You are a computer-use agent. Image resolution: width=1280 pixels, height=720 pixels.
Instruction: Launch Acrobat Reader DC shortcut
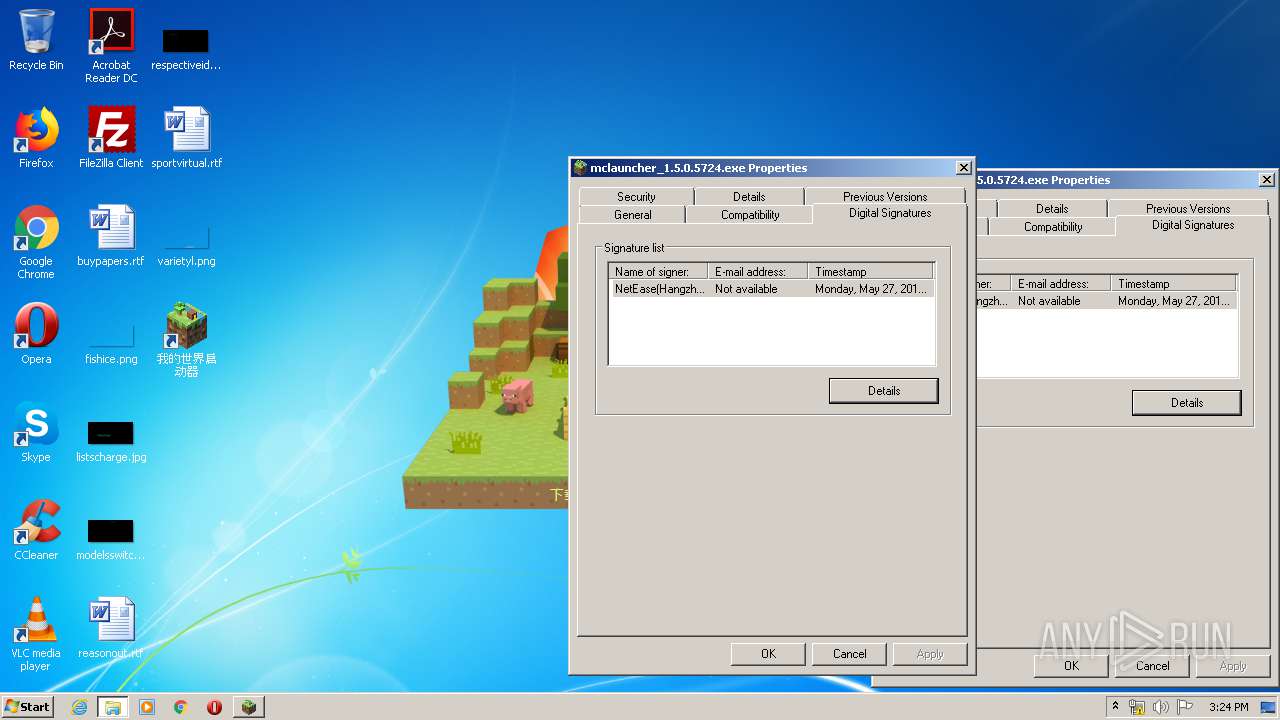(x=111, y=46)
